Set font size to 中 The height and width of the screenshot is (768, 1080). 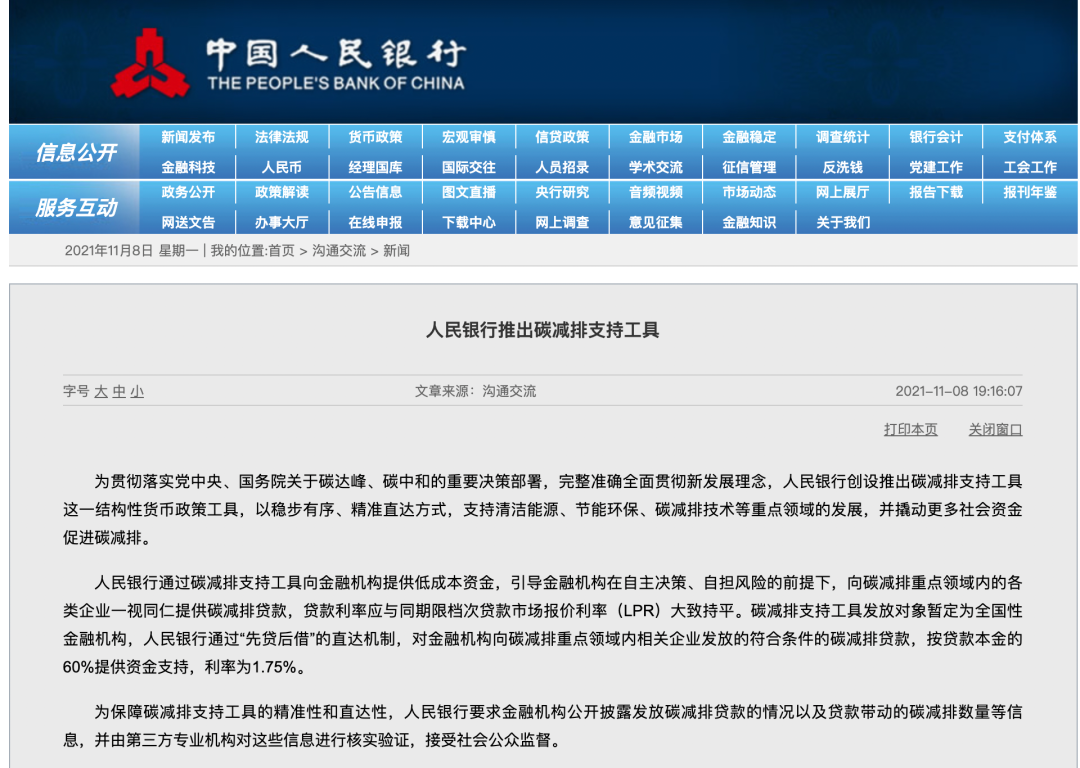tap(119, 391)
